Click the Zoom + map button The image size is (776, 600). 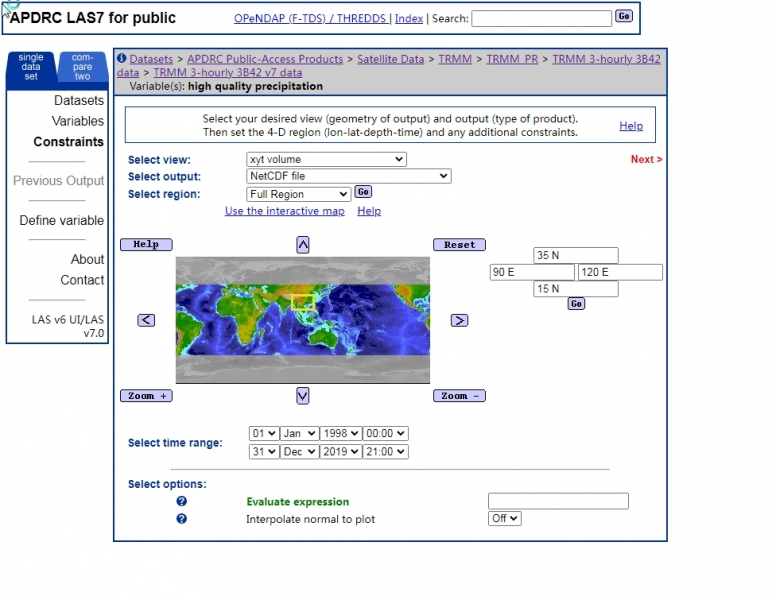146,396
